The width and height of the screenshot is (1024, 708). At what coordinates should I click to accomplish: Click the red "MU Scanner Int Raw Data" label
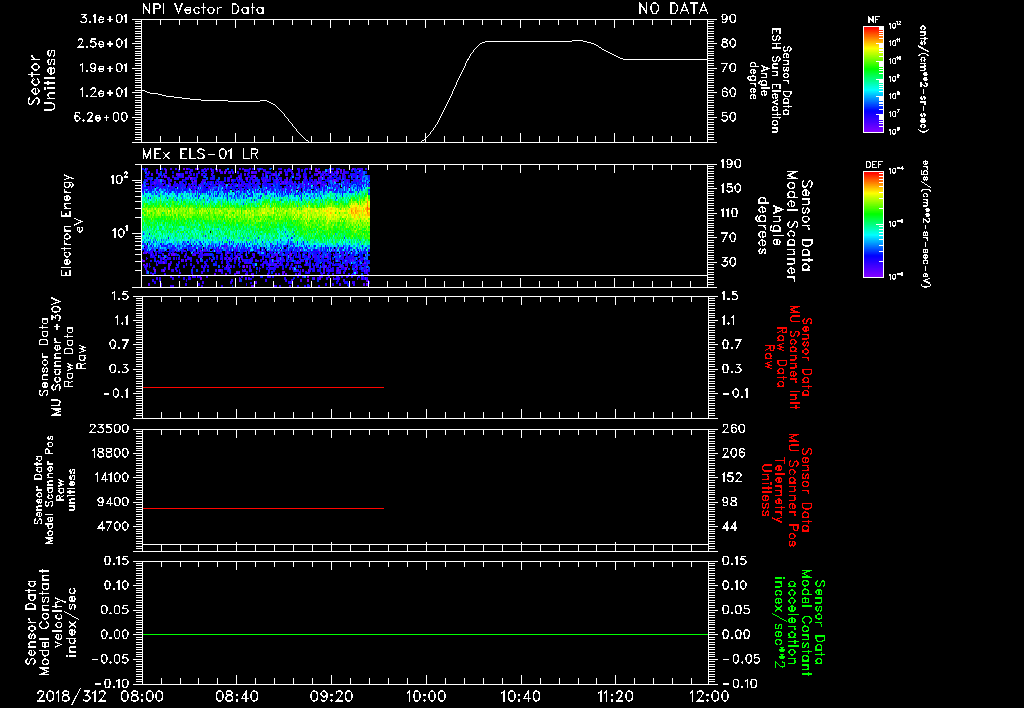coord(788,357)
